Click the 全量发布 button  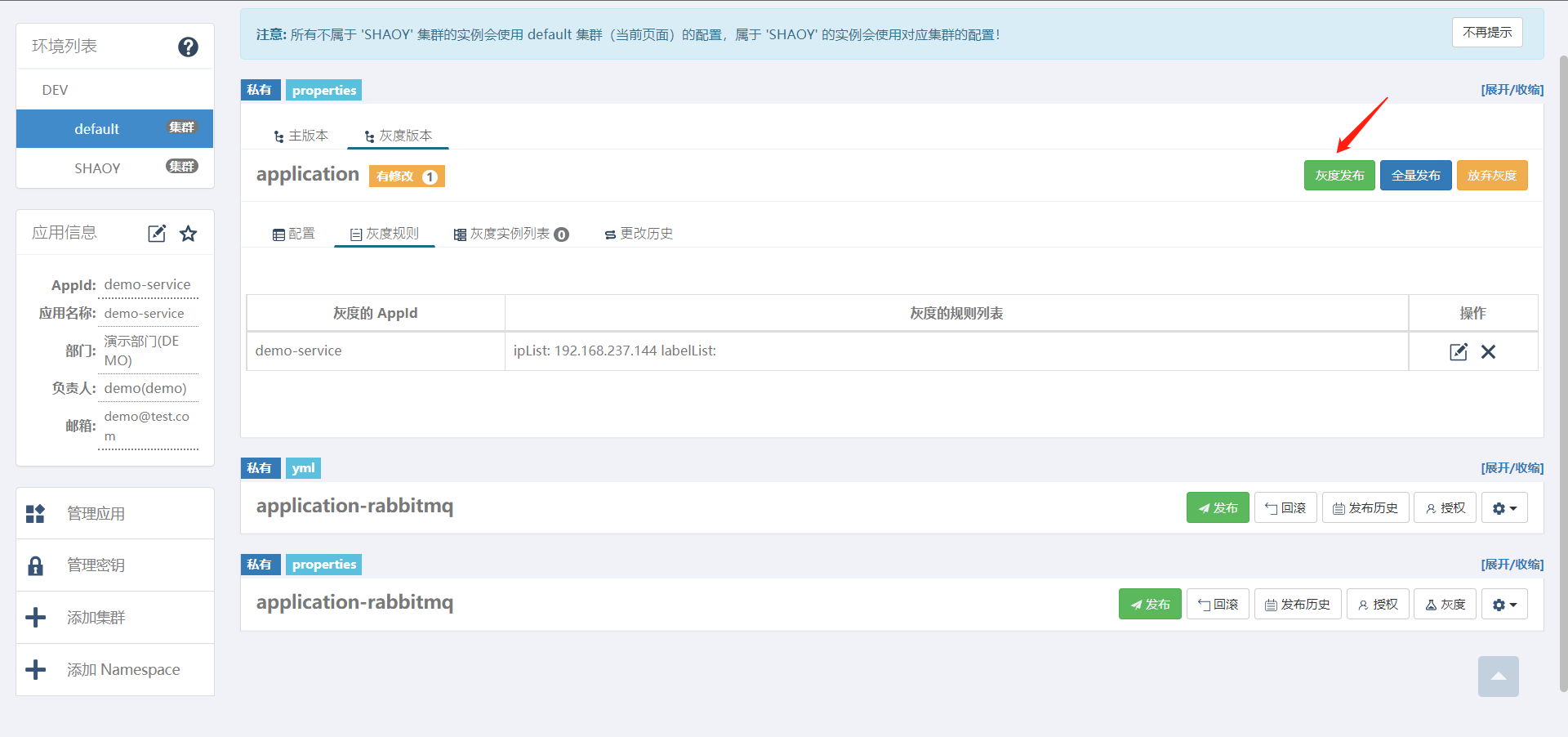point(1415,176)
